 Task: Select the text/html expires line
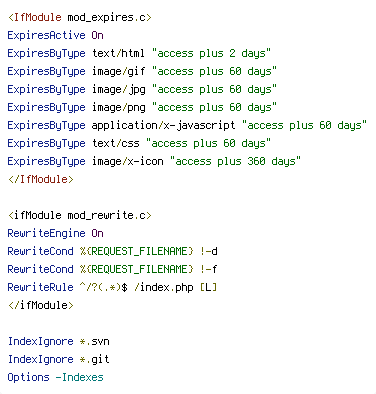[139, 53]
